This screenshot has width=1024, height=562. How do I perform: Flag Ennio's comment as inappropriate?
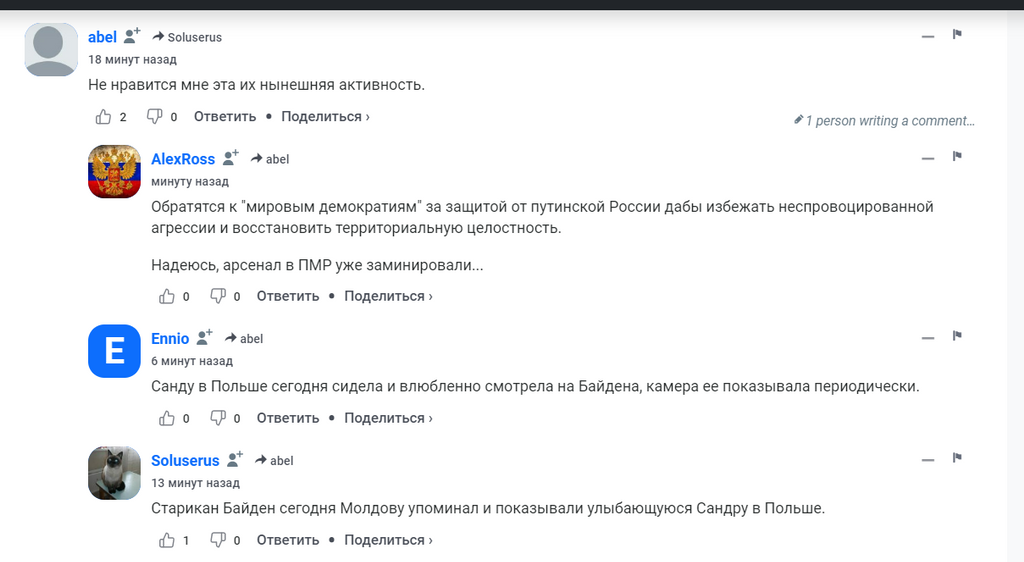pyautogui.click(x=957, y=337)
